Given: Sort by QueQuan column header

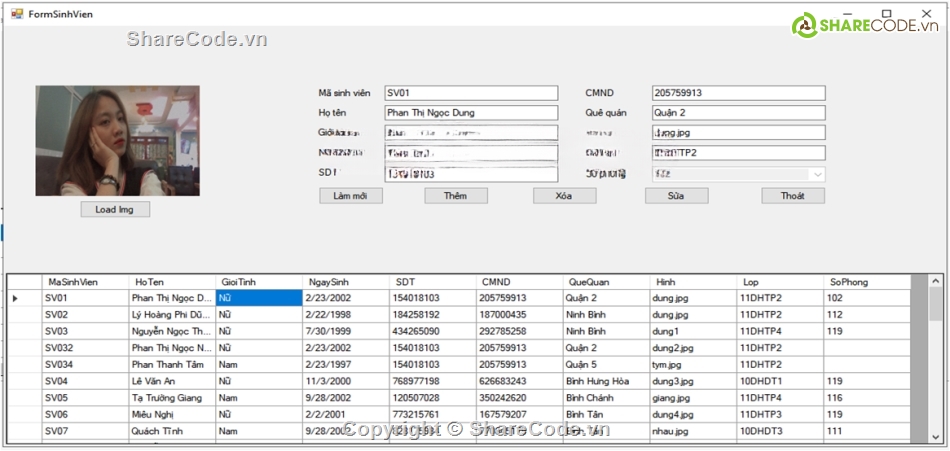Looking at the screenshot, I should point(606,282).
